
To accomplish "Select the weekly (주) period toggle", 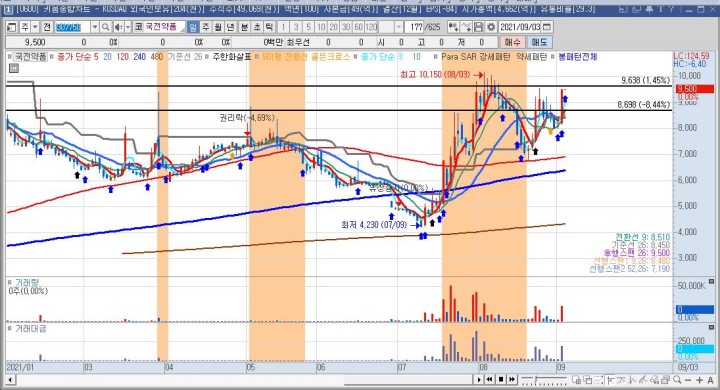I will (206, 27).
